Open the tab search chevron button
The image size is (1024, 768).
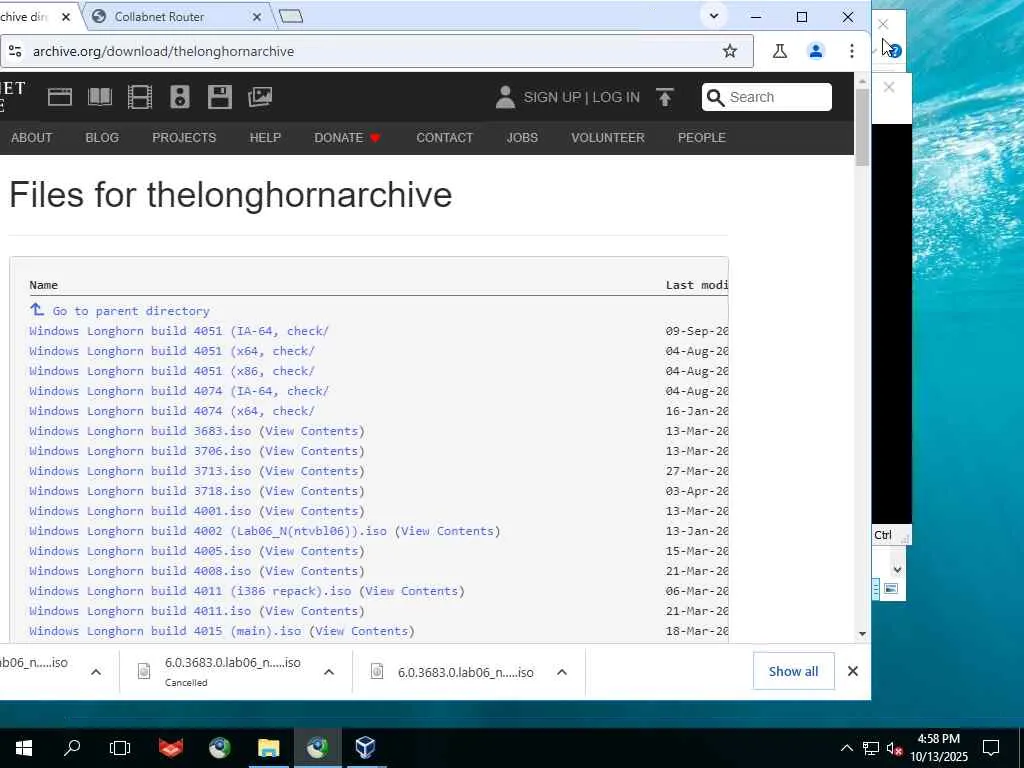[714, 16]
